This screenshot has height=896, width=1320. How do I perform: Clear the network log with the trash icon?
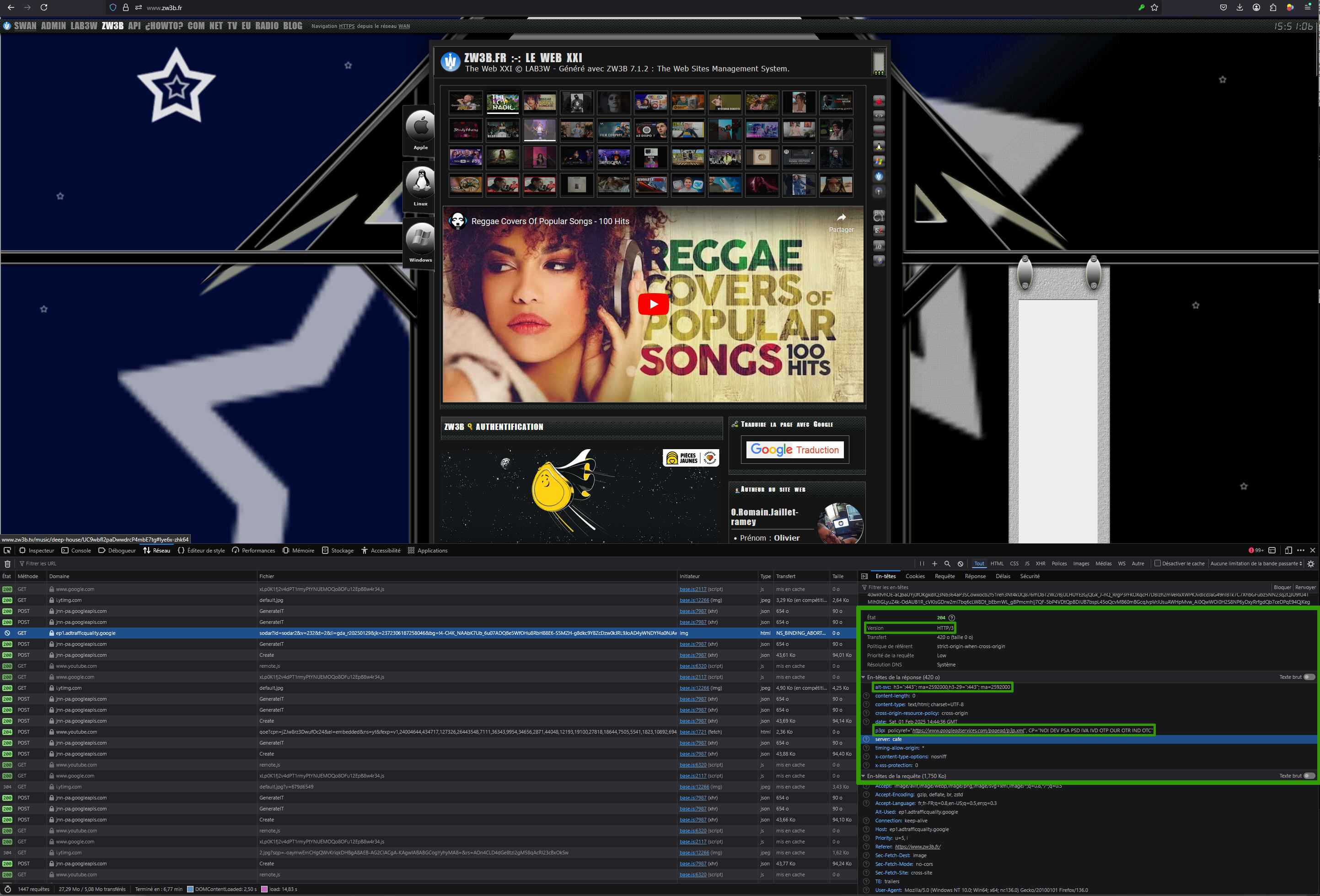click(7, 564)
